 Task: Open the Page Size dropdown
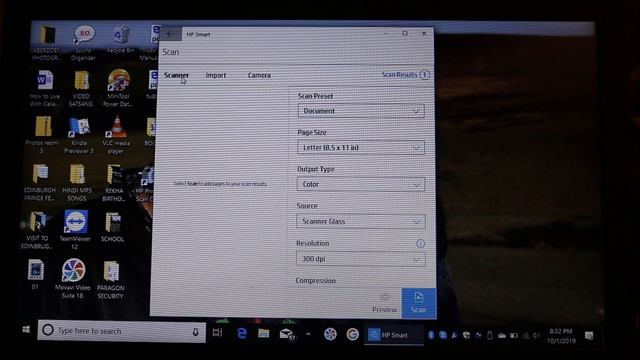(360, 147)
